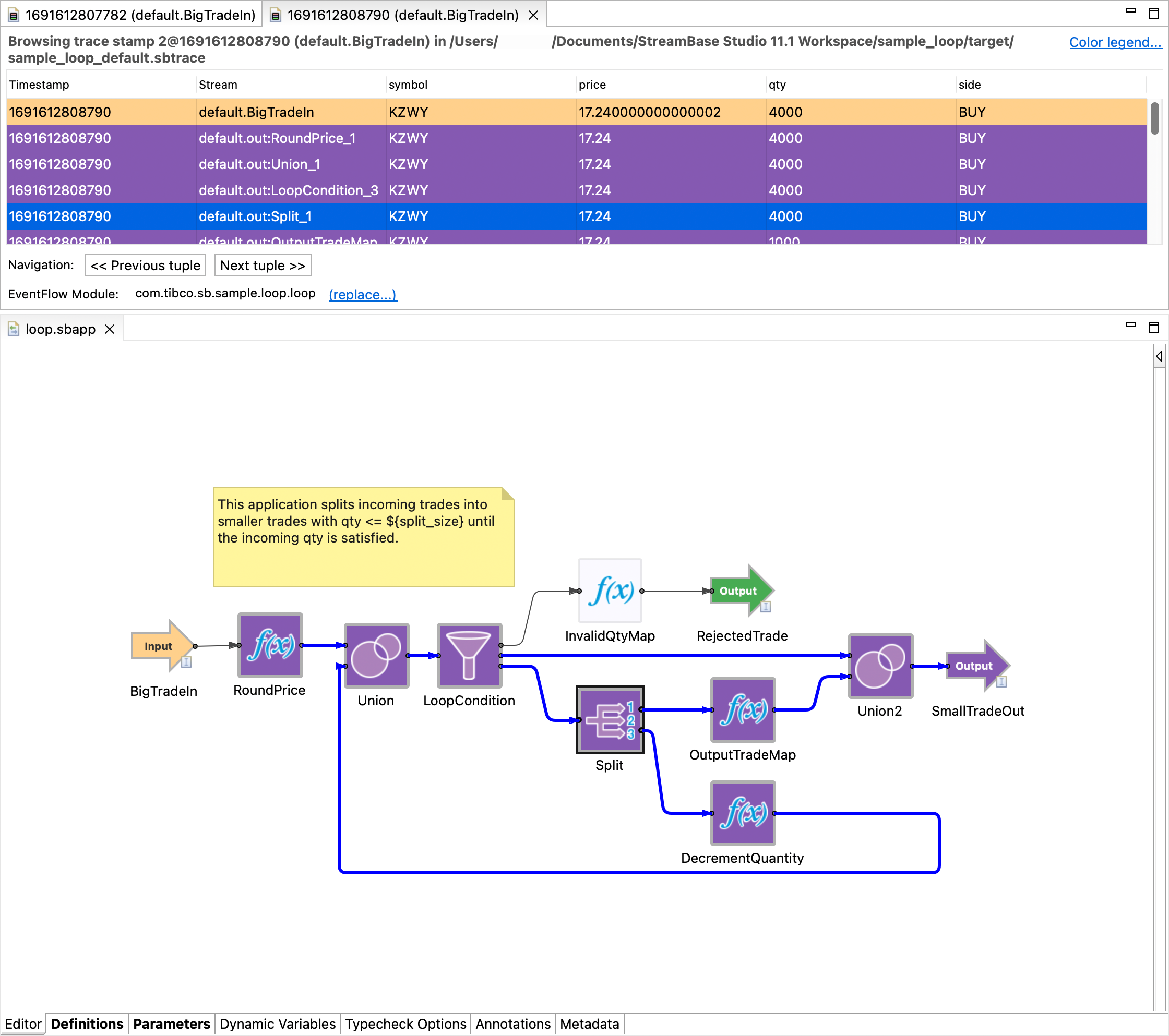Select the Split operator icon

tap(610, 720)
